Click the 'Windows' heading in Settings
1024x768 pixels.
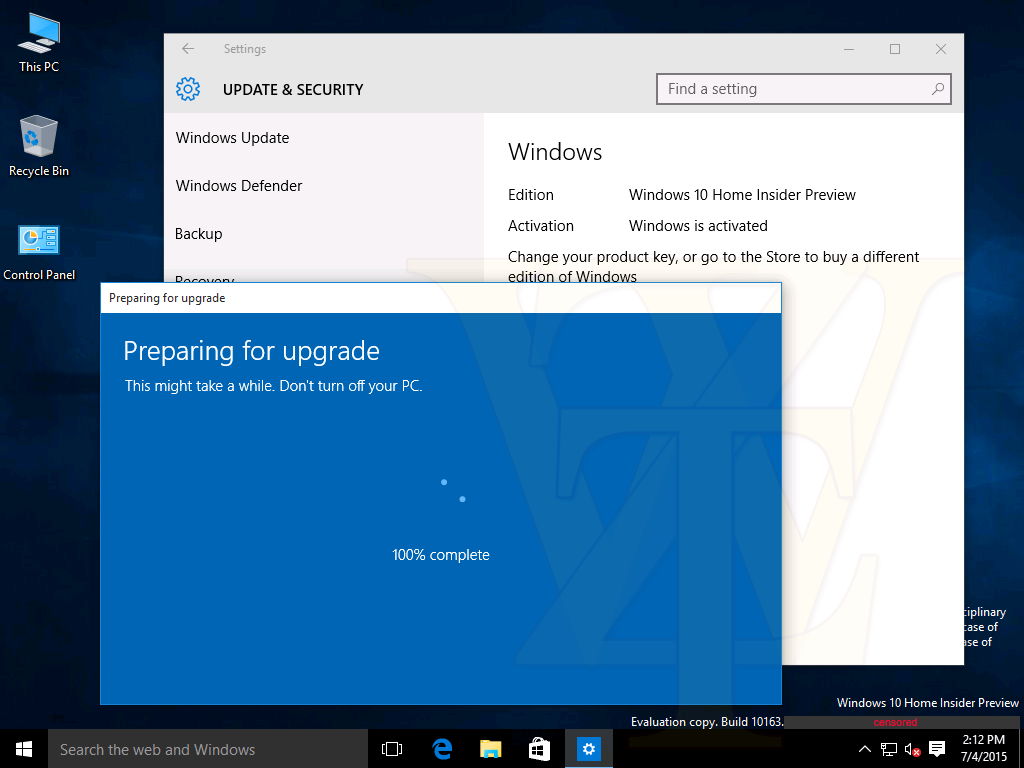tap(555, 152)
